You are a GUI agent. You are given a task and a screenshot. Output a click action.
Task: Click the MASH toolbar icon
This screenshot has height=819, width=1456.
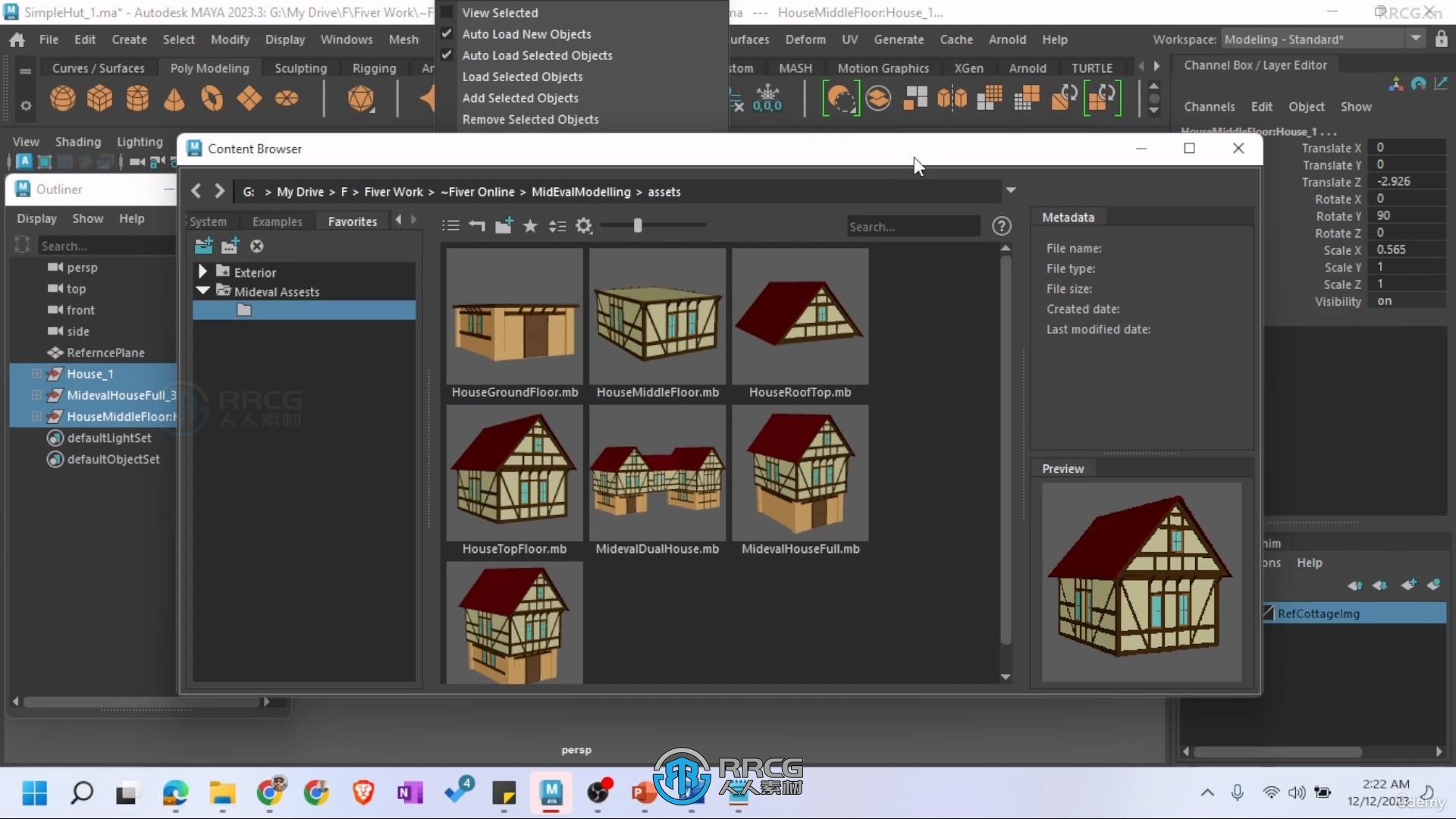796,67
